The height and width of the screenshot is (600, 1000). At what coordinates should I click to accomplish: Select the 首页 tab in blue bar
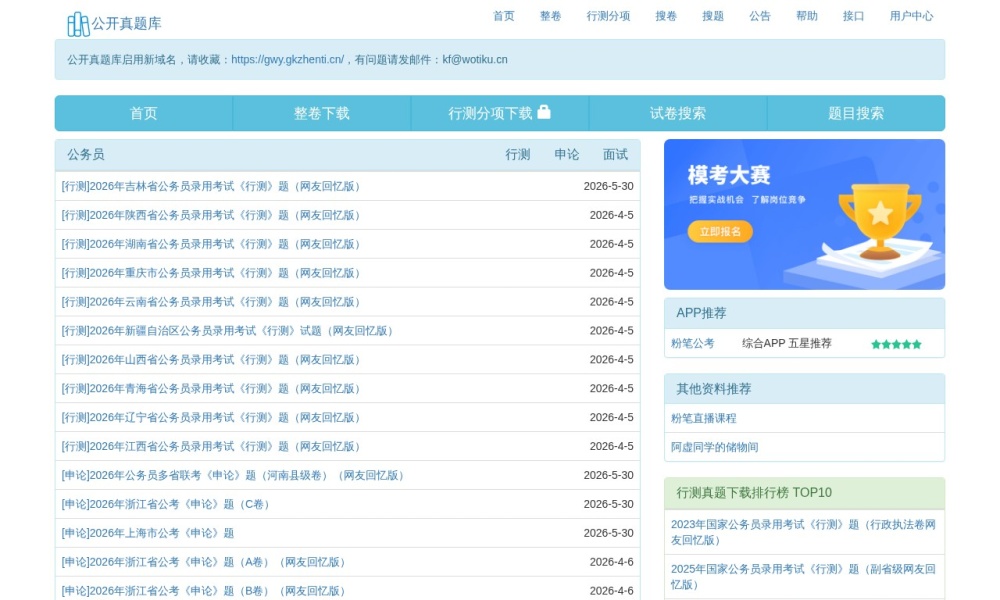click(143, 113)
